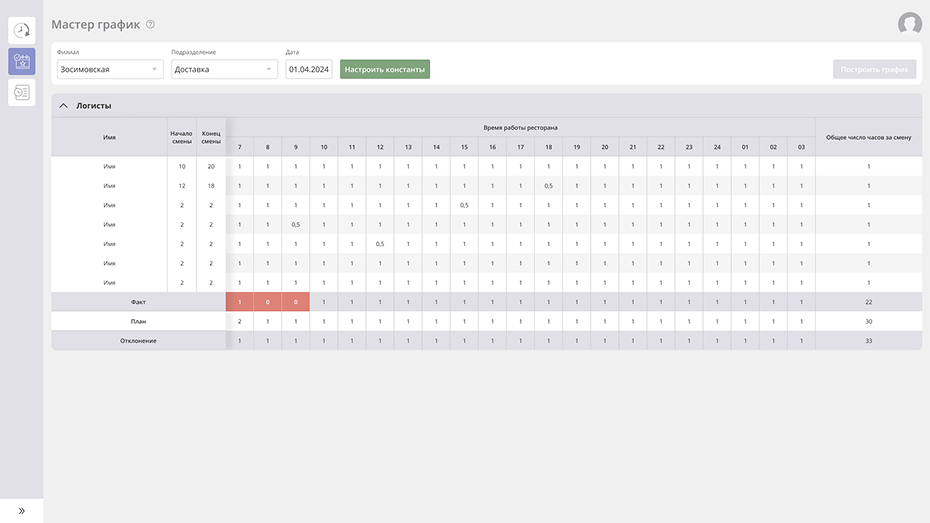Screen dimensions: 930x523
Task: Select the red Факт cell under hour 9
Action: pos(295,302)
